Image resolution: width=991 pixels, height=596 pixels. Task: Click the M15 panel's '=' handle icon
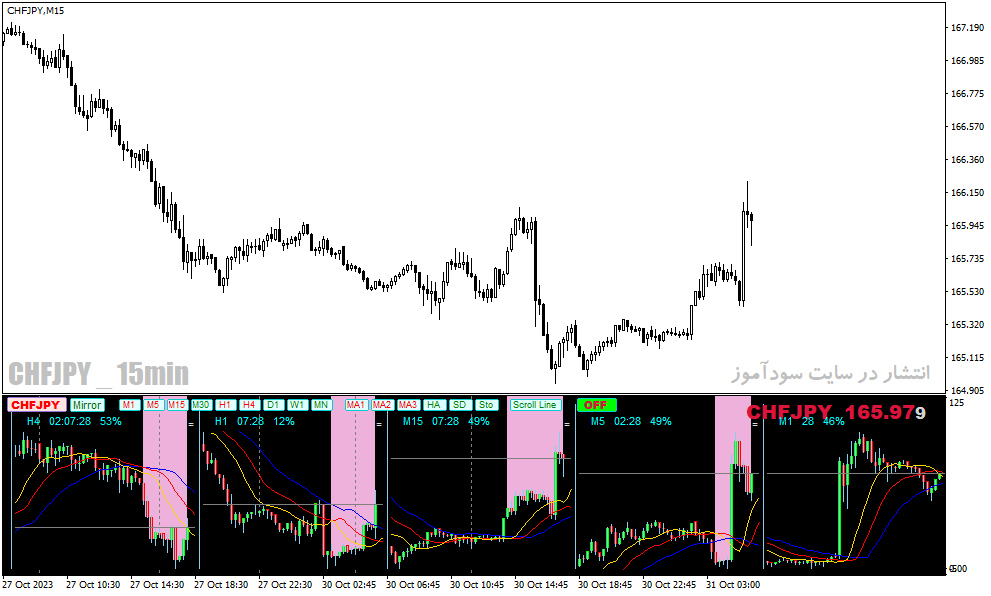[x=567, y=425]
